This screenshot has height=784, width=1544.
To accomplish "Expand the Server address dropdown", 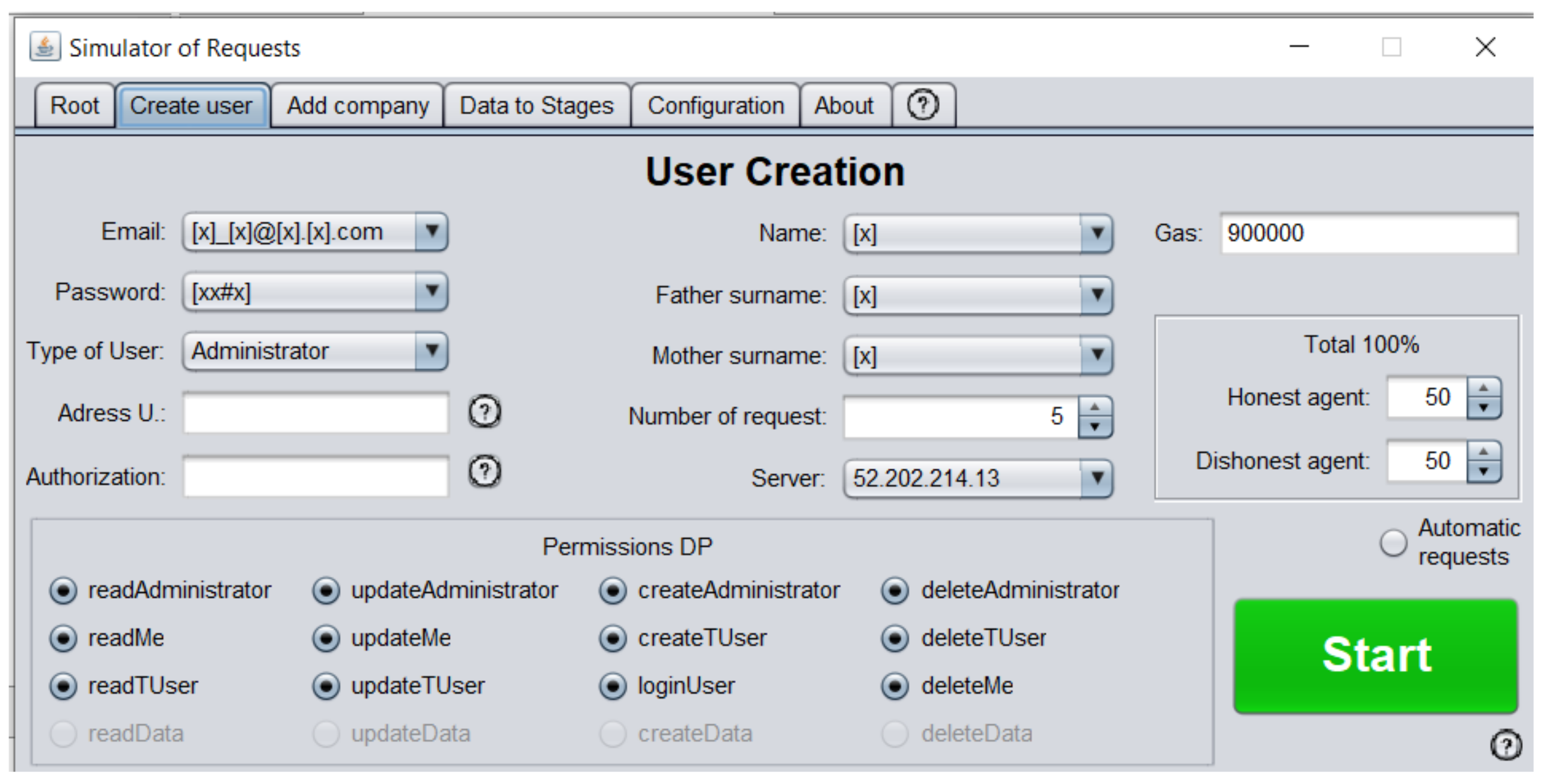I will [x=1097, y=479].
